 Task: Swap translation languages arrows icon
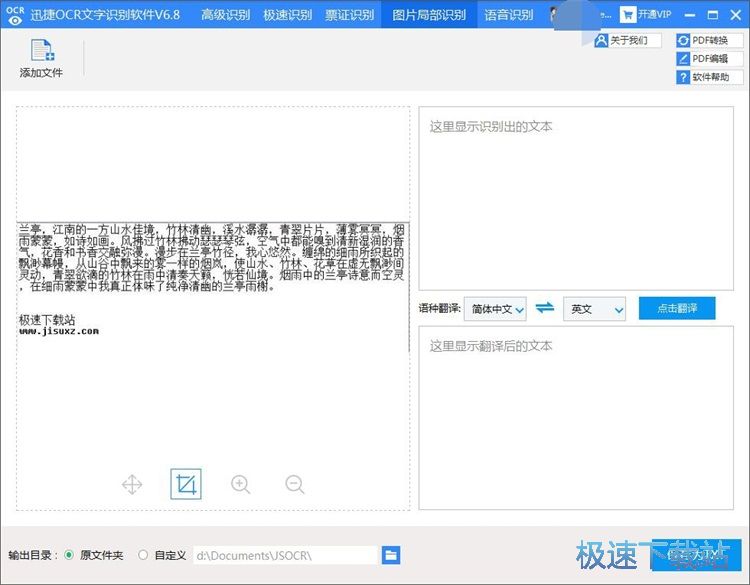click(545, 308)
